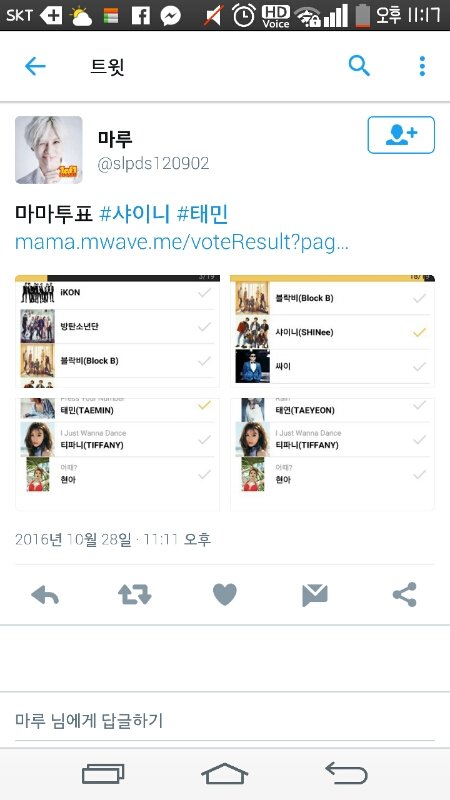The image size is (450, 800).
Task: Open the recent apps navigation button
Action: 103,774
